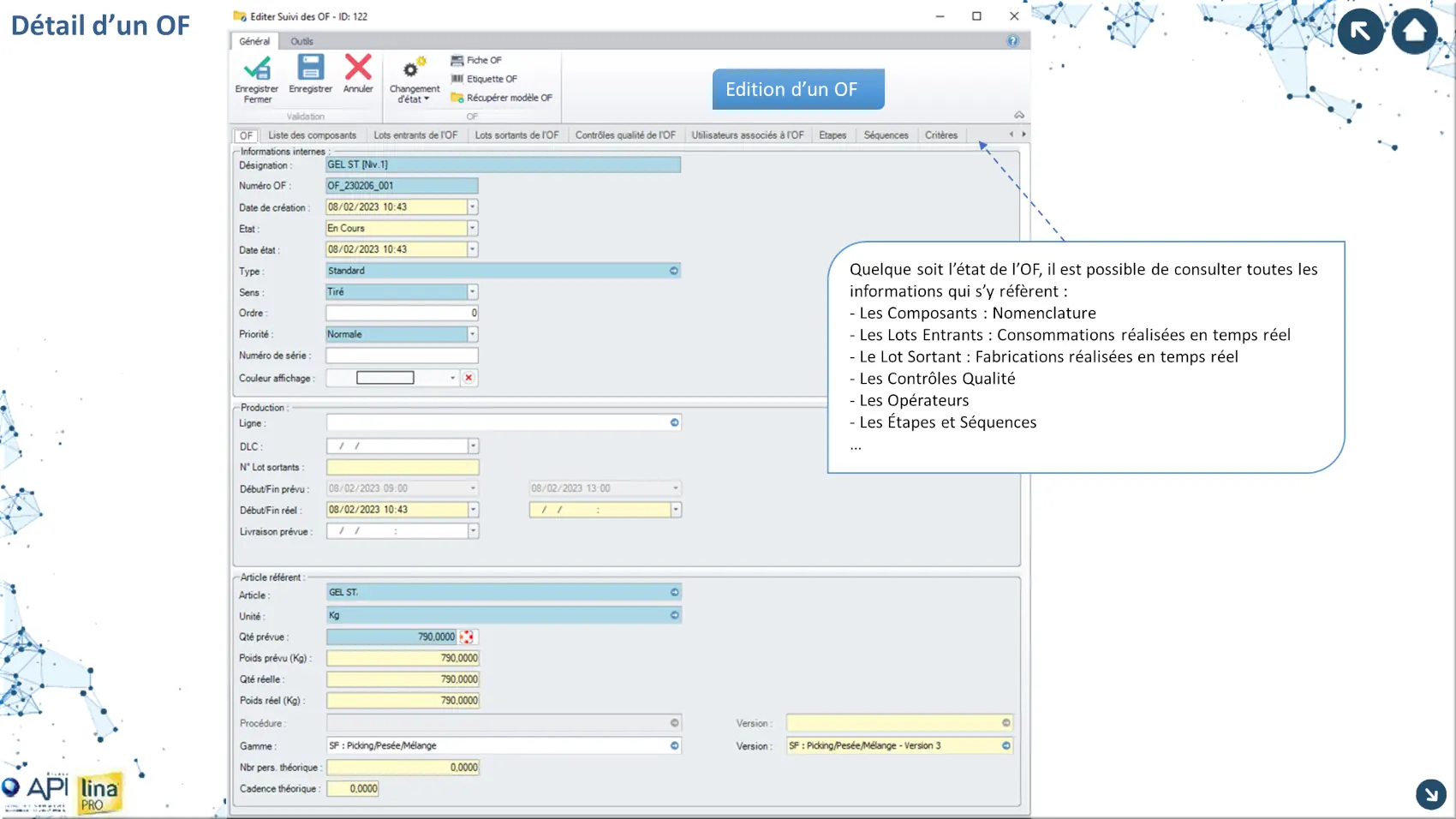Open the Outils ribbon tab
Screen dimensions: 1456x819
point(301,41)
